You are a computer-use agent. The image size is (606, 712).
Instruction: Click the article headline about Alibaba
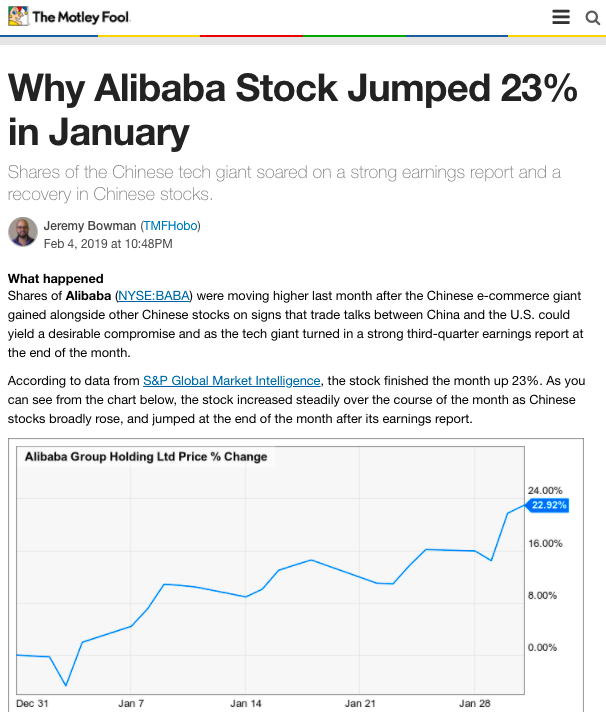(x=292, y=109)
